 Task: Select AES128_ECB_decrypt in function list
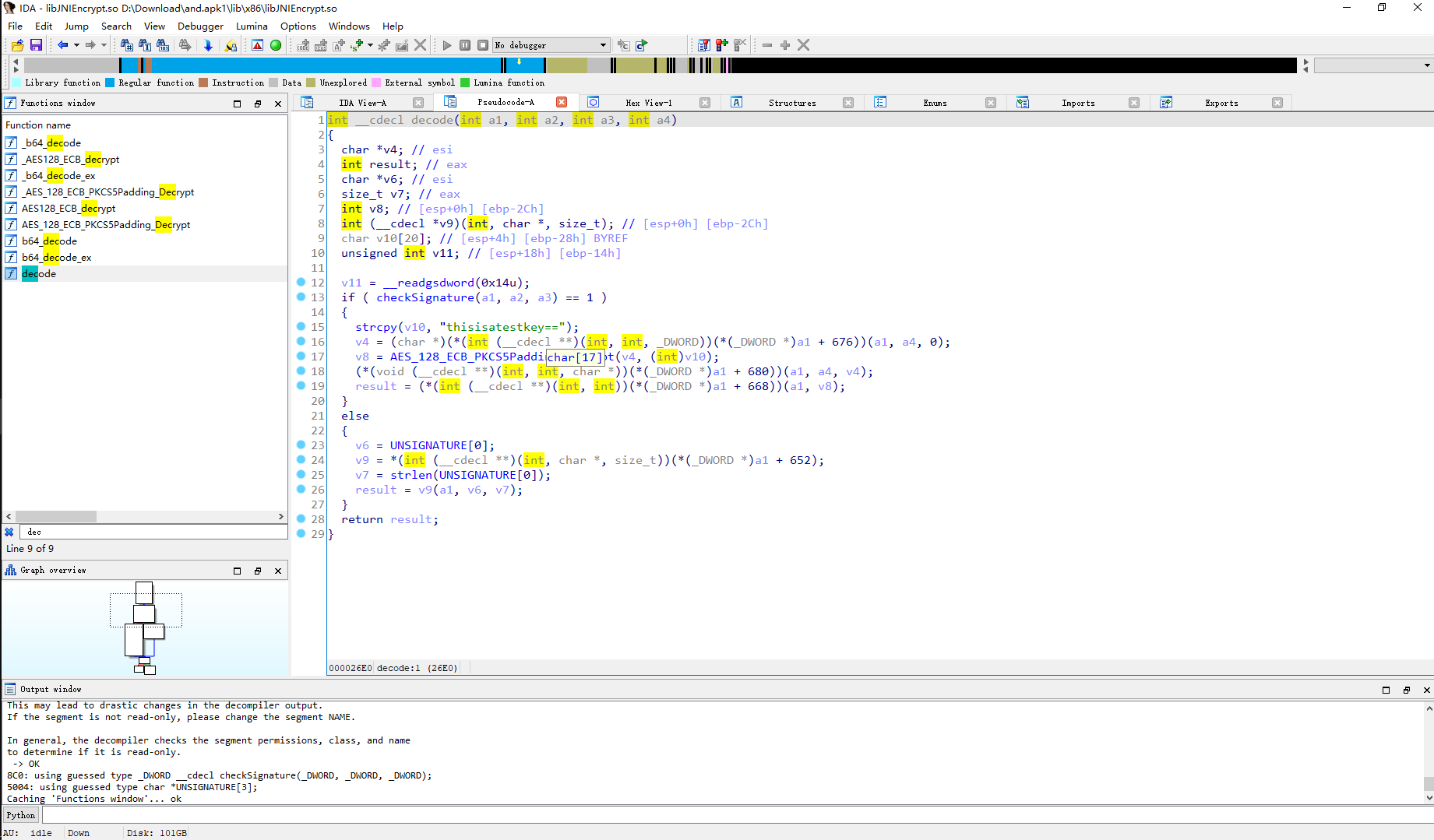[69, 209]
